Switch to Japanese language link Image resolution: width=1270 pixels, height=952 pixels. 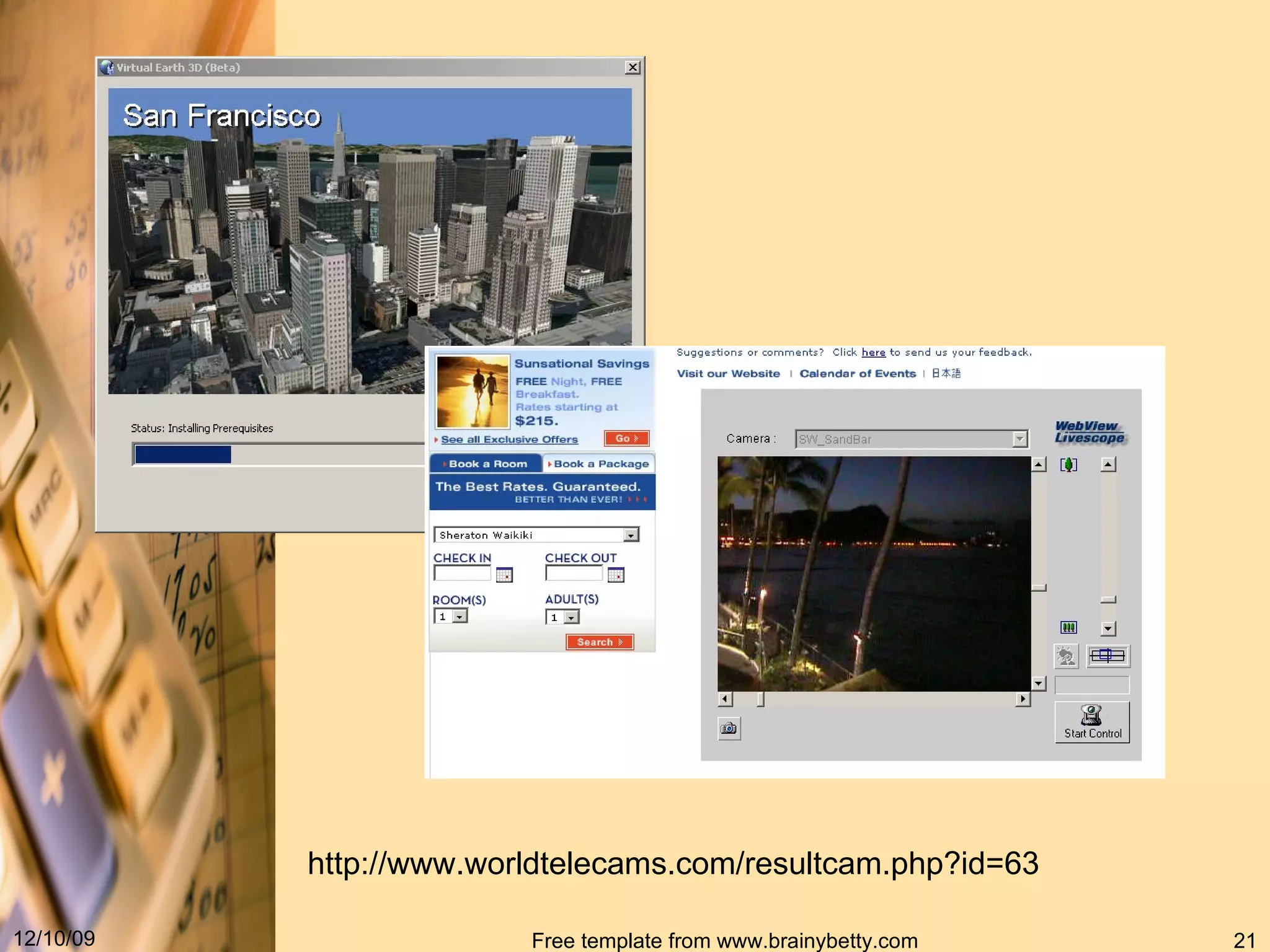tap(946, 373)
